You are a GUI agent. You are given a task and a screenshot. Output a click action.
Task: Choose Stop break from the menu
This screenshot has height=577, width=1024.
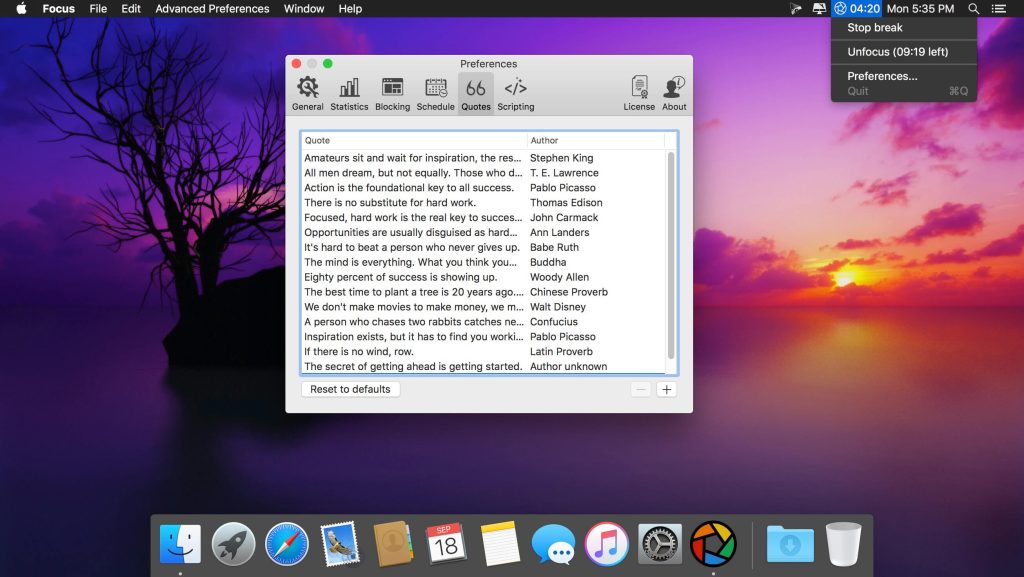click(x=875, y=28)
